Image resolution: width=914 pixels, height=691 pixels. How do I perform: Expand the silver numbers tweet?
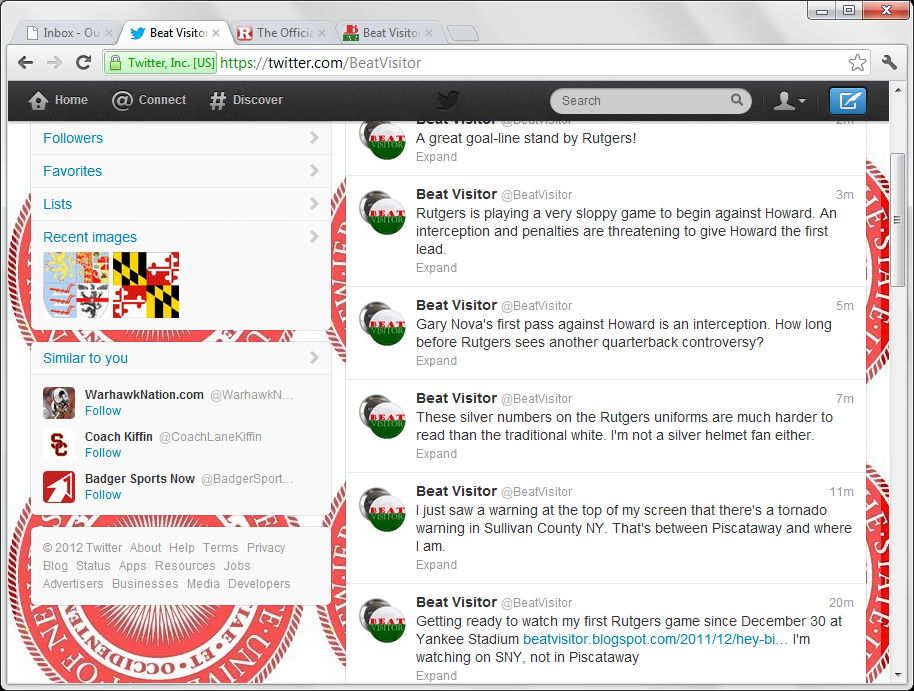pos(436,454)
